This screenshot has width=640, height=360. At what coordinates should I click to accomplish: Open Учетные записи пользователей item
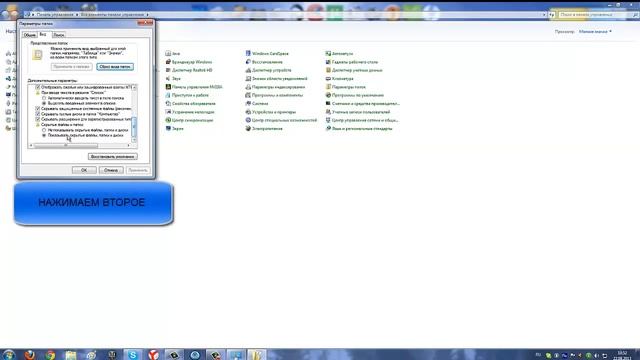[x=358, y=112]
